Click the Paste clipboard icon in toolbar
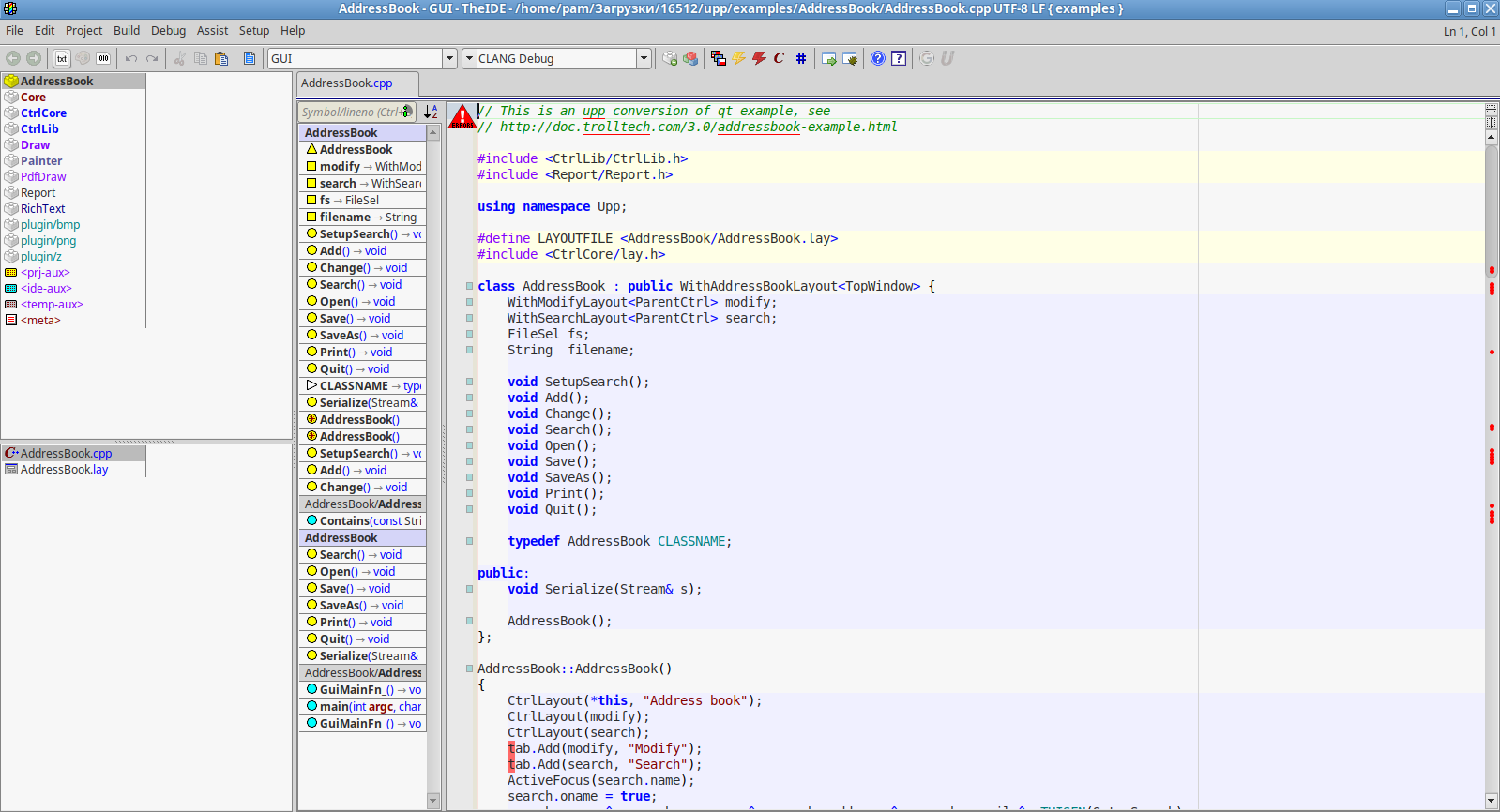The height and width of the screenshot is (812, 1500). tap(221, 58)
